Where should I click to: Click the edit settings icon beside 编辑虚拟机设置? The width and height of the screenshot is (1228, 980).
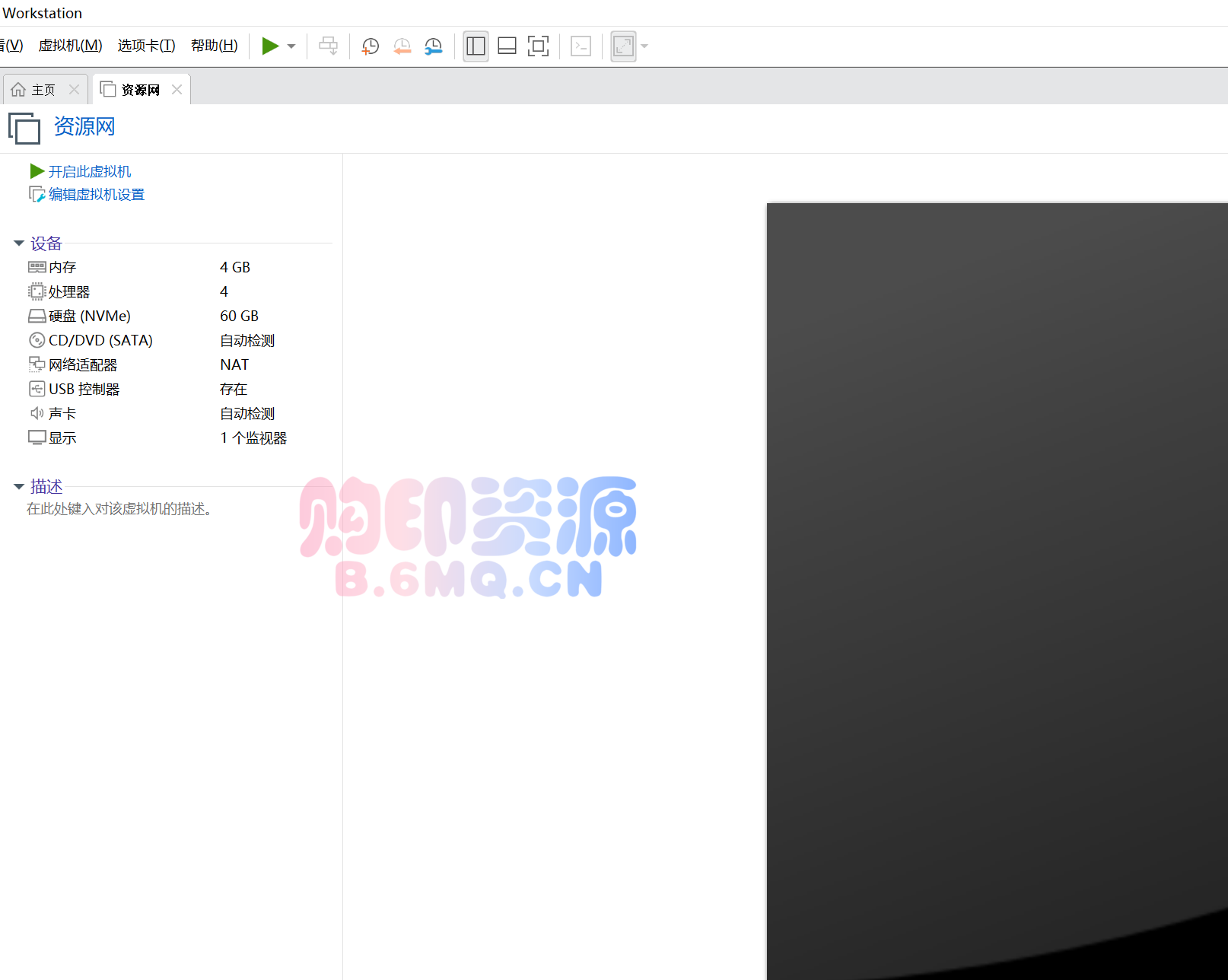(x=37, y=195)
